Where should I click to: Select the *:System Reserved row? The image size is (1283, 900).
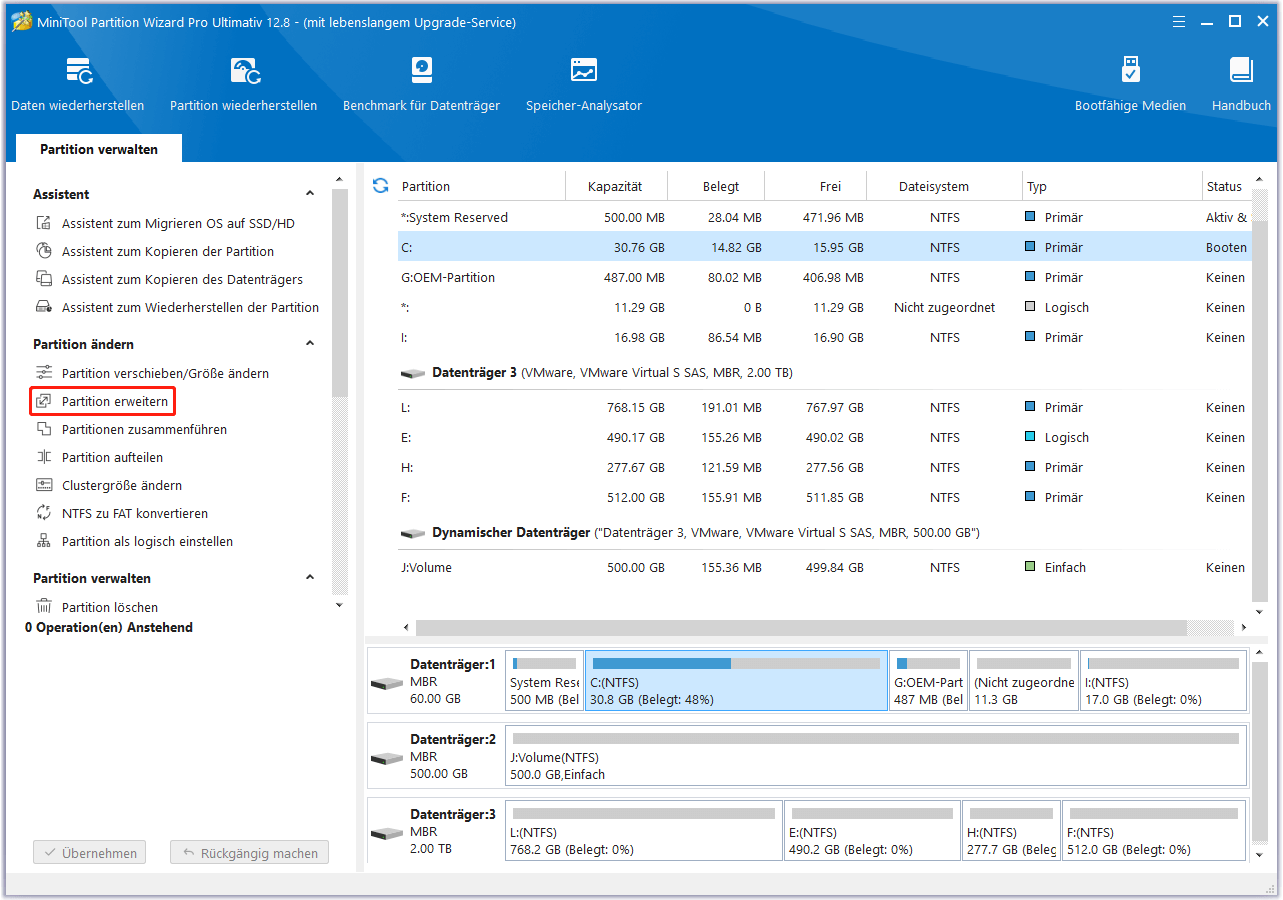click(x=825, y=217)
